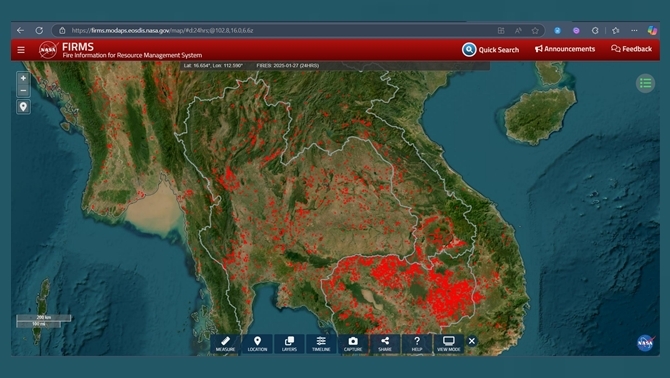Share the current map view
This screenshot has width=670, height=378.
tap(385, 343)
